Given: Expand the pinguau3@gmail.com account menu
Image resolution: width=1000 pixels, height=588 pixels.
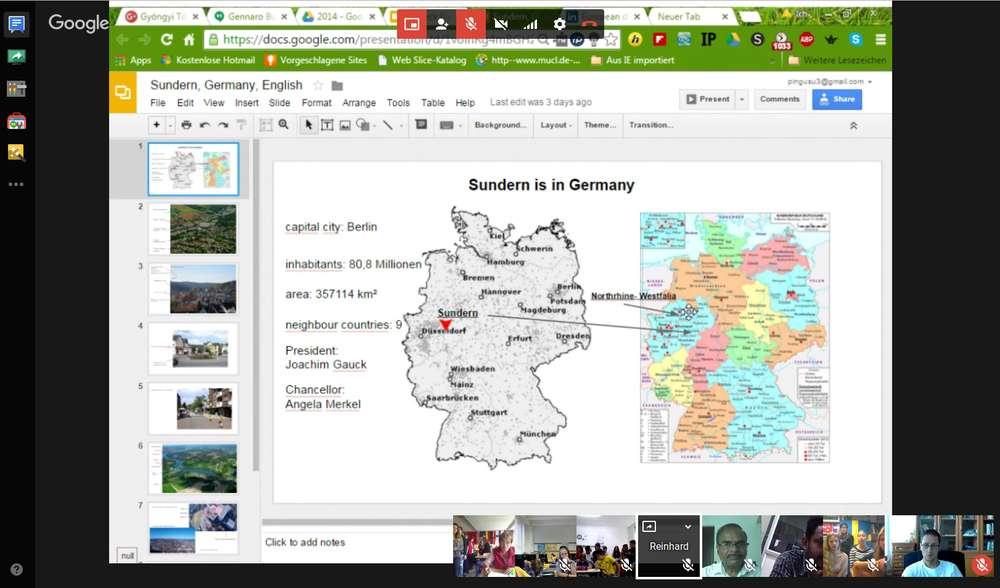Looking at the screenshot, I should (829, 82).
